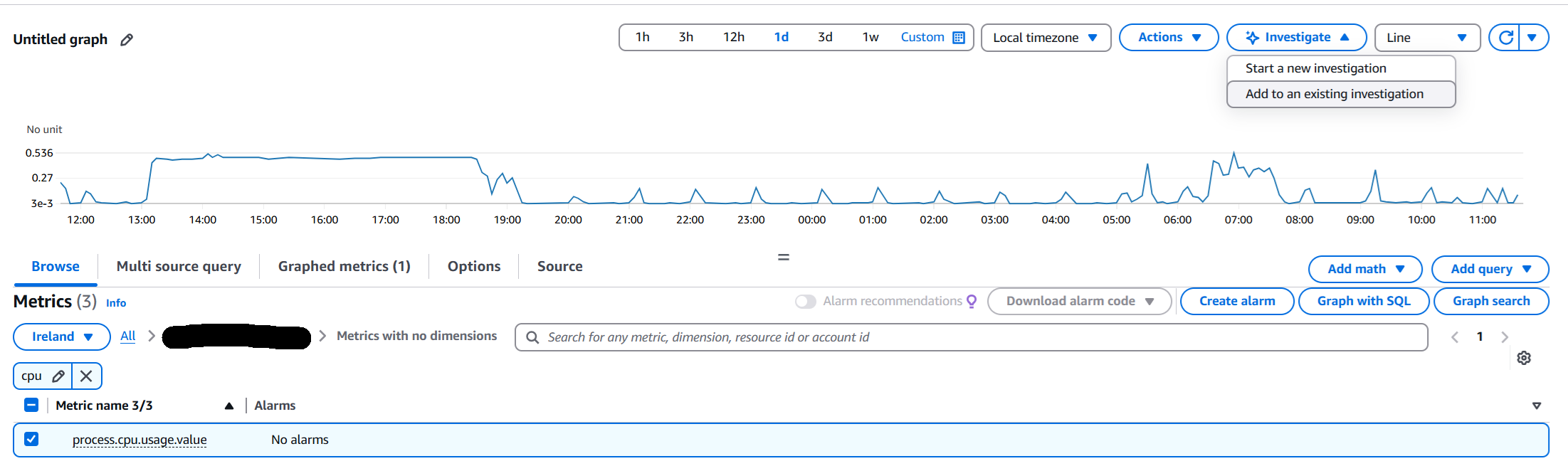The image size is (1568, 466).
Task: Select Add to an existing investigation
Action: [1341, 94]
